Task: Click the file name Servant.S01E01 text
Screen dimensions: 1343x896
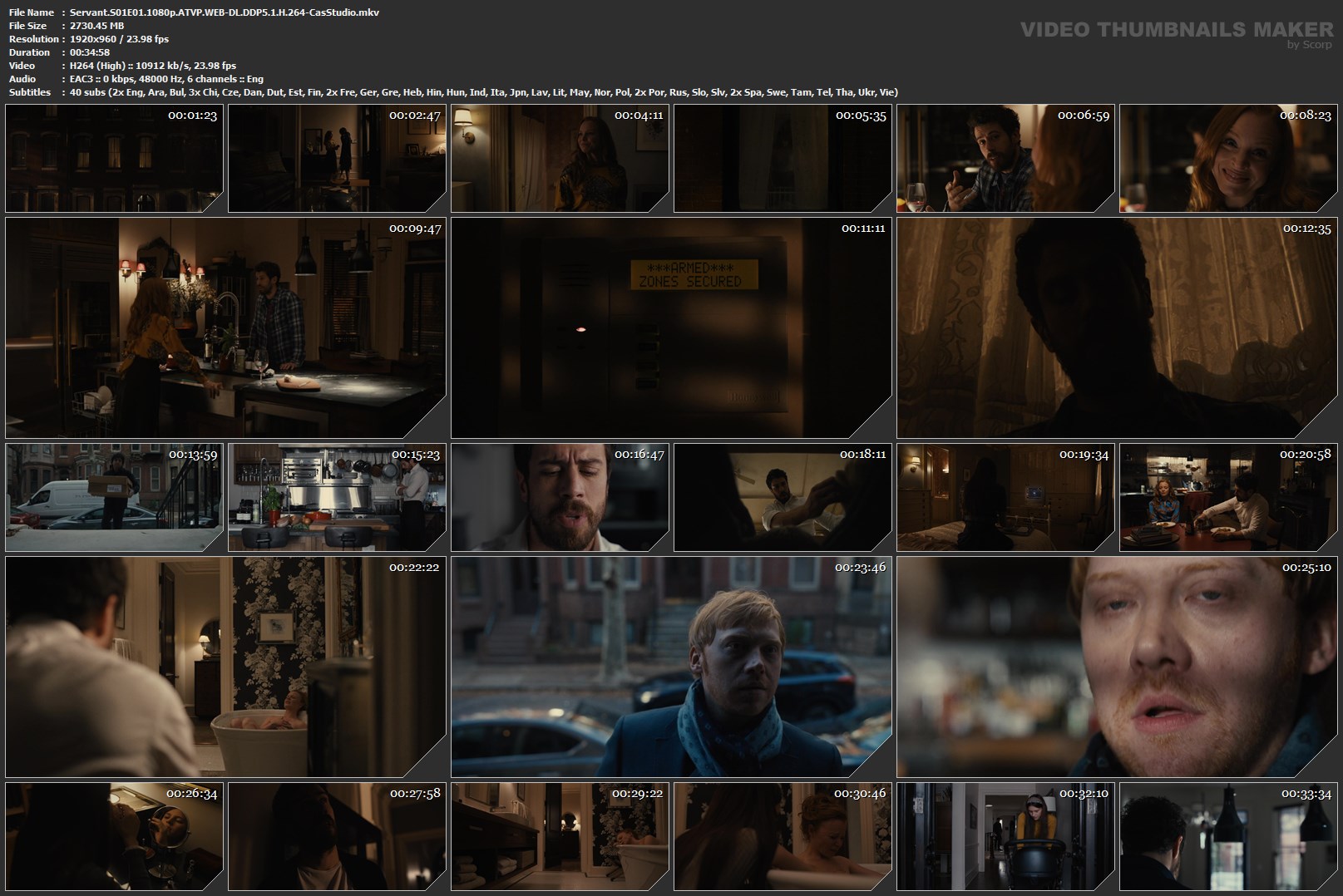Action: tap(225, 12)
